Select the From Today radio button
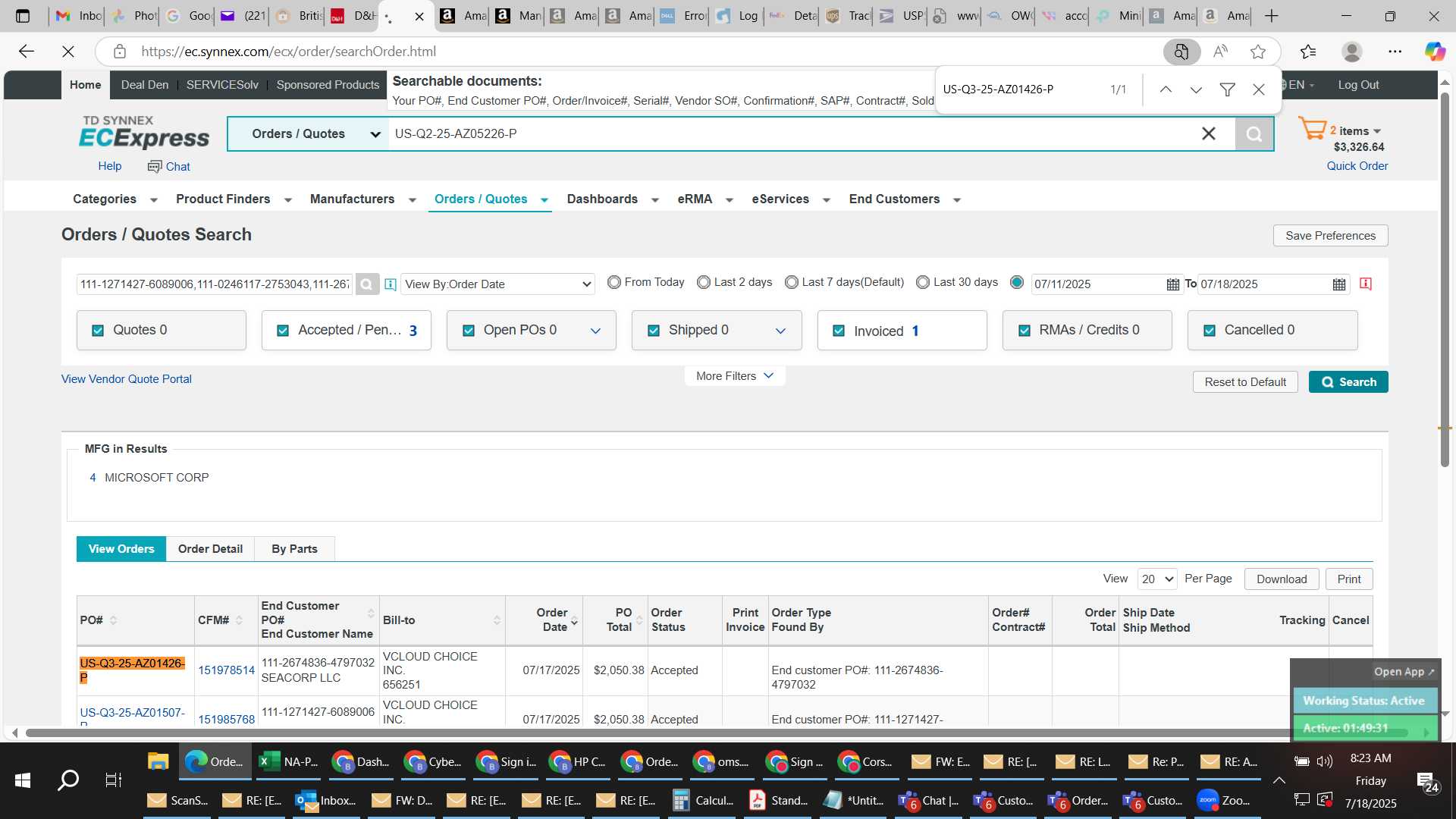The image size is (1456, 819). (614, 282)
